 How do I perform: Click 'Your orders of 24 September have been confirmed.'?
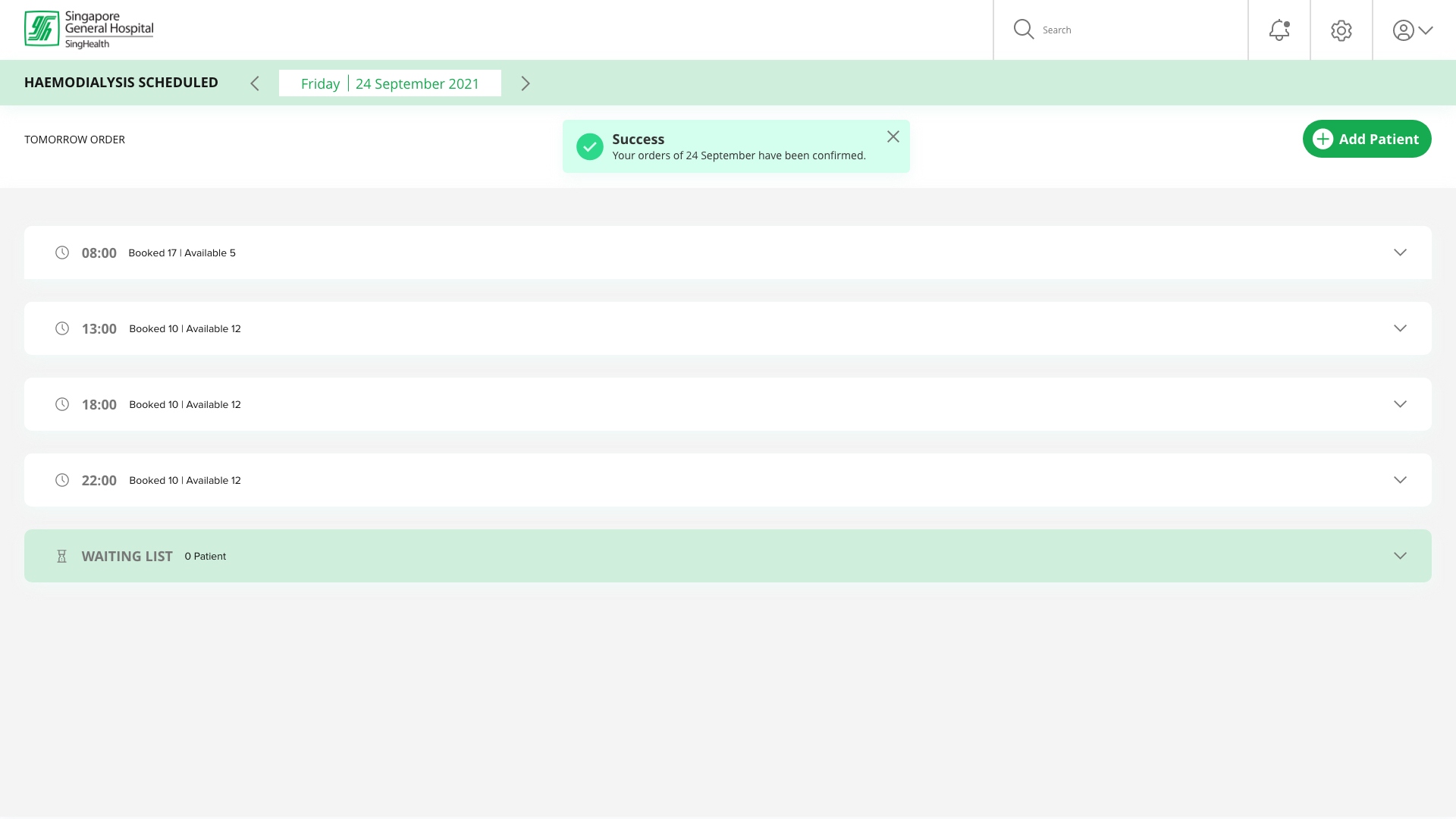coord(739,155)
